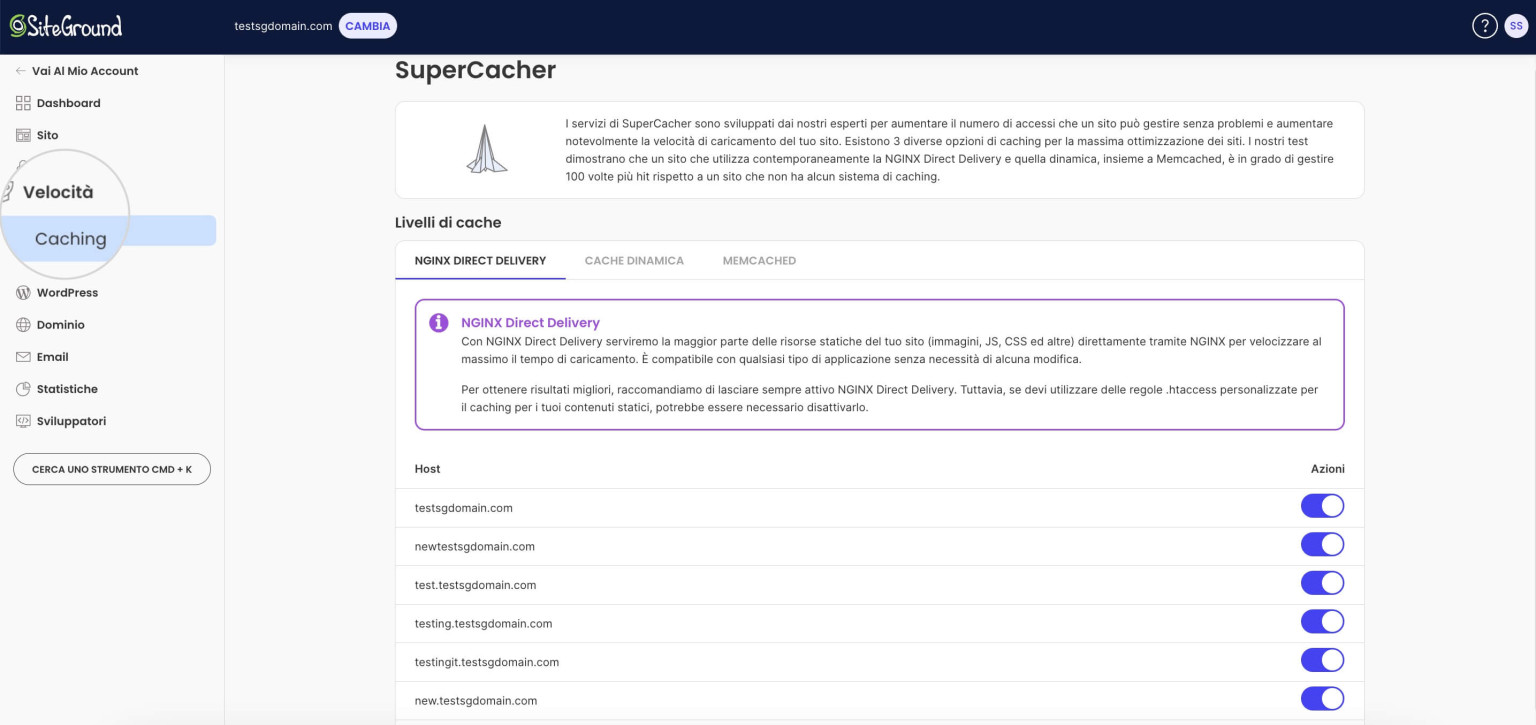Click the Dominio globe icon
The image size is (1536, 725).
pos(23,325)
